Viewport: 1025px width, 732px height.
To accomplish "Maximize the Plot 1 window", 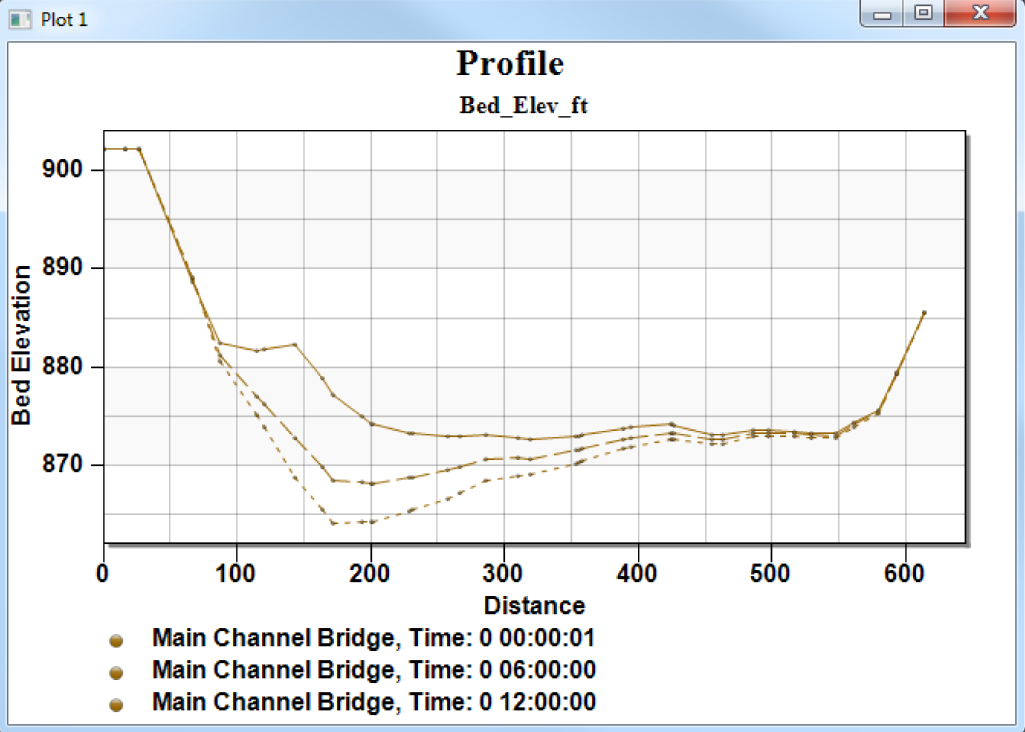I will (924, 14).
